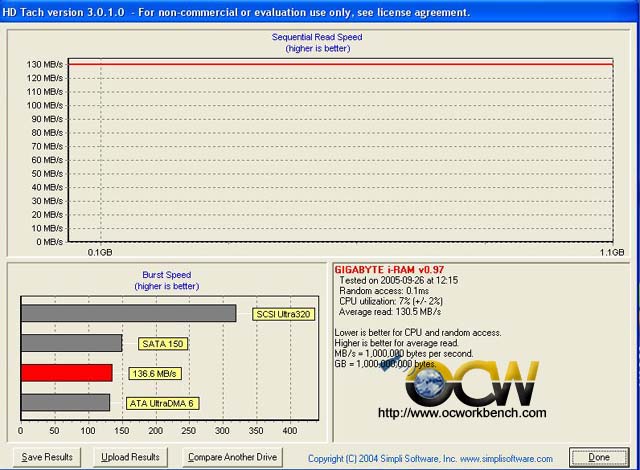Click the 130 MB/s axis label
This screenshot has height=470, width=640.
pyautogui.click(x=45, y=64)
